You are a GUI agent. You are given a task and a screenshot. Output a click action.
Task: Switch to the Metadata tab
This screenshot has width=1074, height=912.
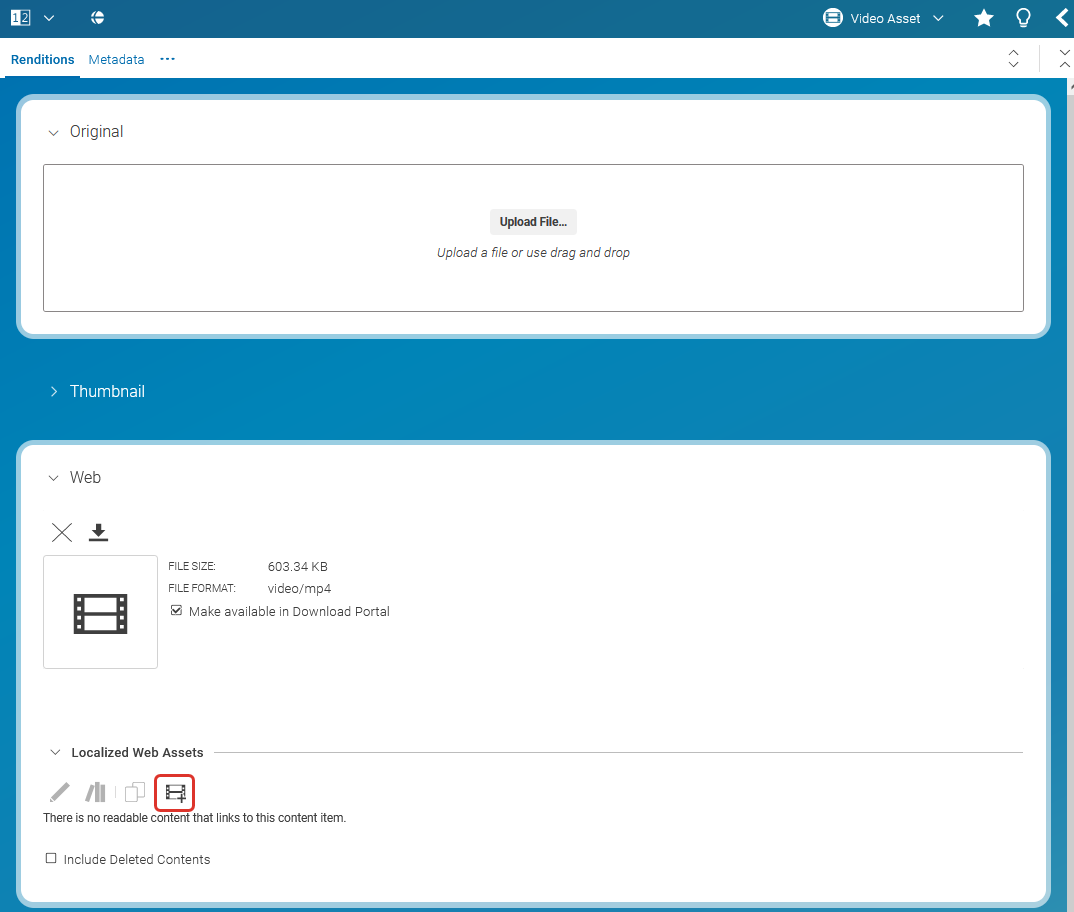(116, 60)
